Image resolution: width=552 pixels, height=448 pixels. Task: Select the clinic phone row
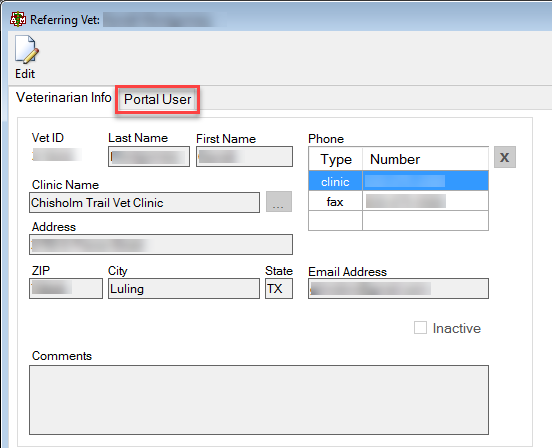[399, 181]
